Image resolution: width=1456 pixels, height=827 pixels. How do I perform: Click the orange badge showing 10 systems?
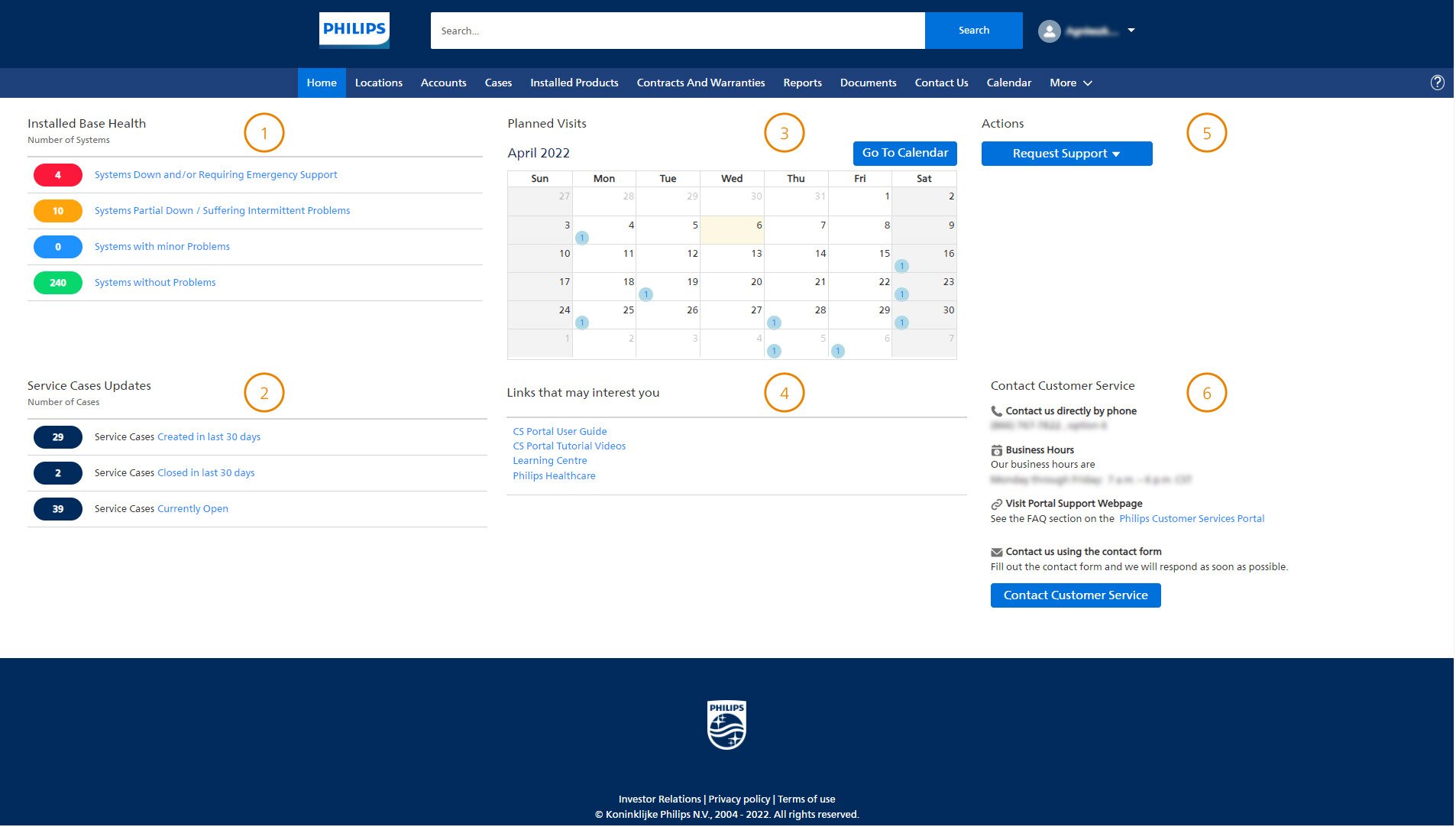58,211
